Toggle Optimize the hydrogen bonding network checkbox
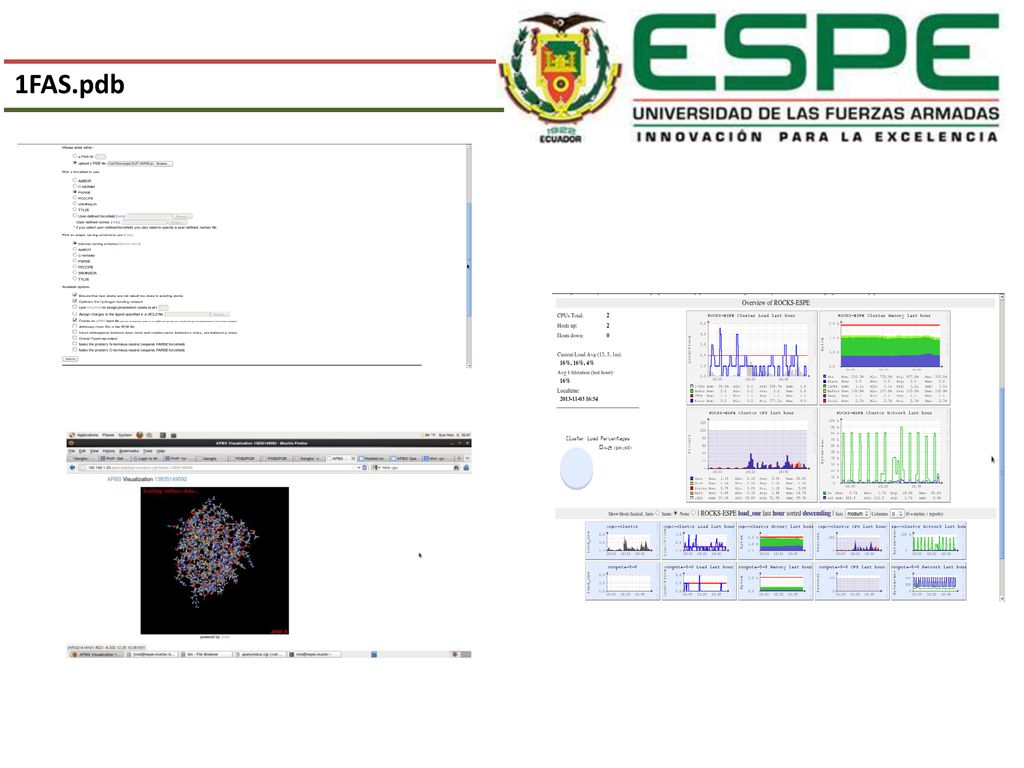The width and height of the screenshot is (1024, 768). pyautogui.click(x=74, y=301)
